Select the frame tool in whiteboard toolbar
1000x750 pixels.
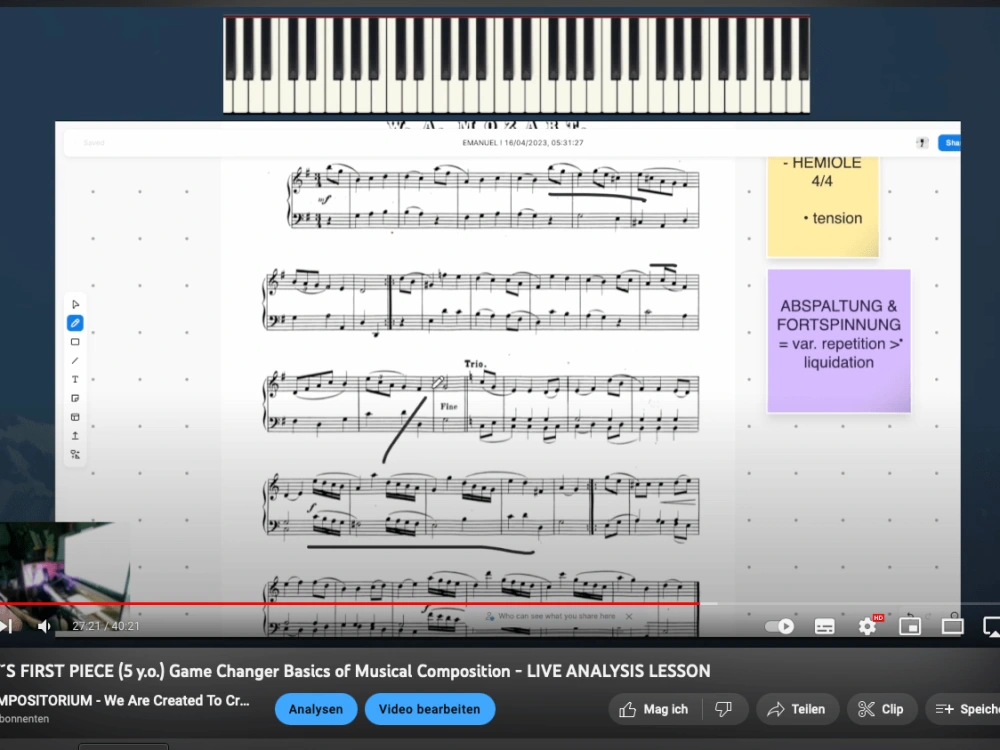pyautogui.click(x=75, y=417)
